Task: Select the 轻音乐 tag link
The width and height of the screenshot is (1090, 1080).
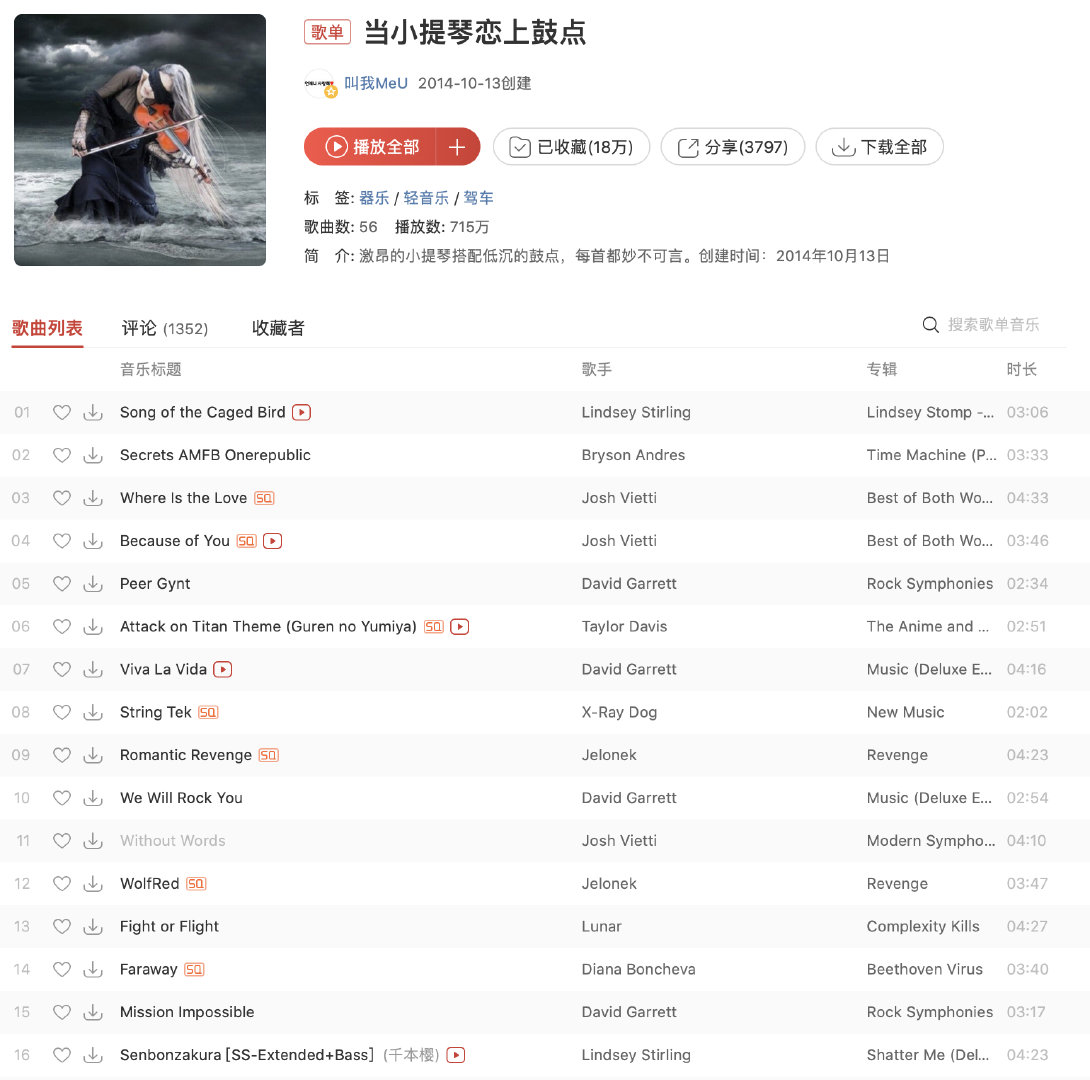Action: tap(426, 198)
